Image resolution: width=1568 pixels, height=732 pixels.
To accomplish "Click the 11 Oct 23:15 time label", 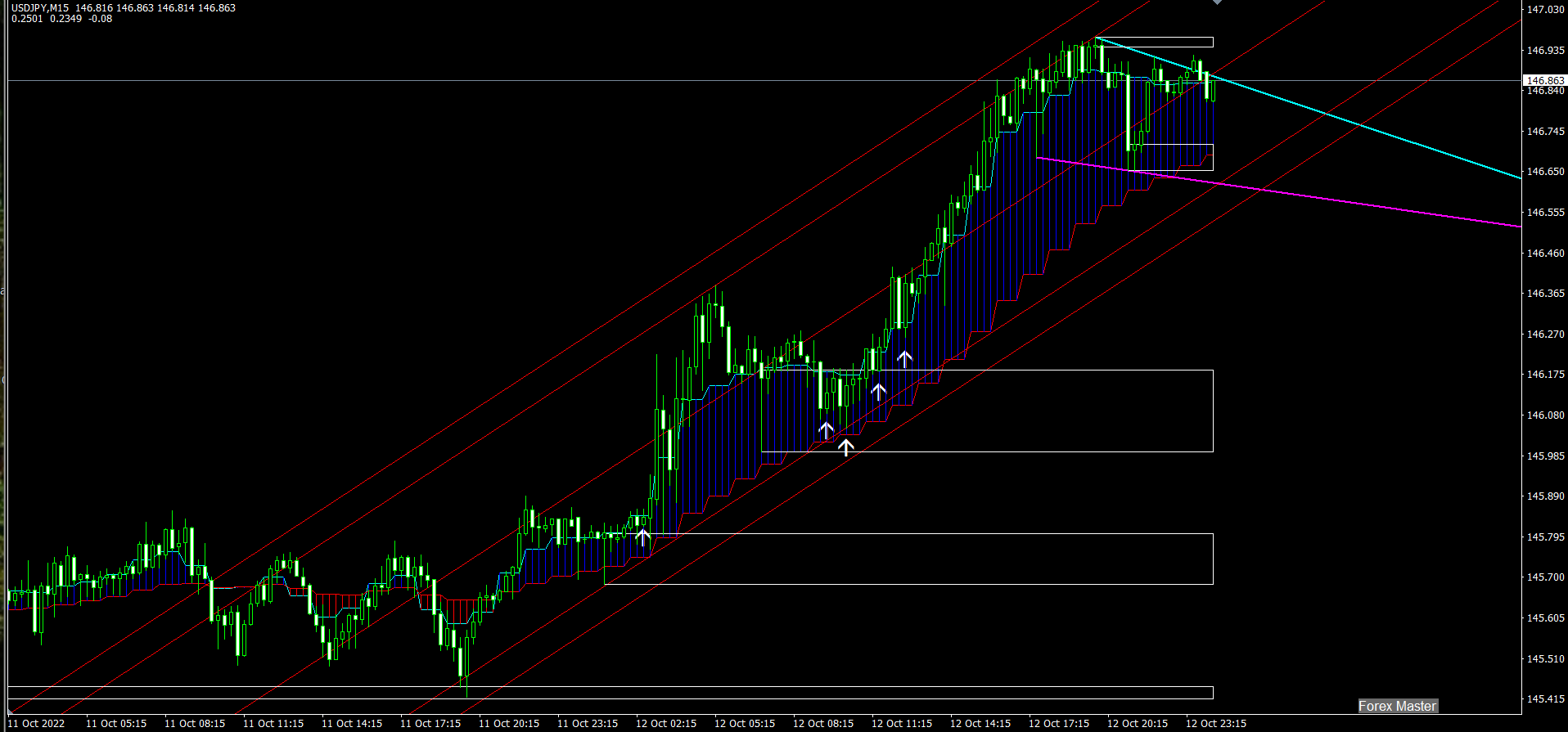I will pyautogui.click(x=588, y=724).
